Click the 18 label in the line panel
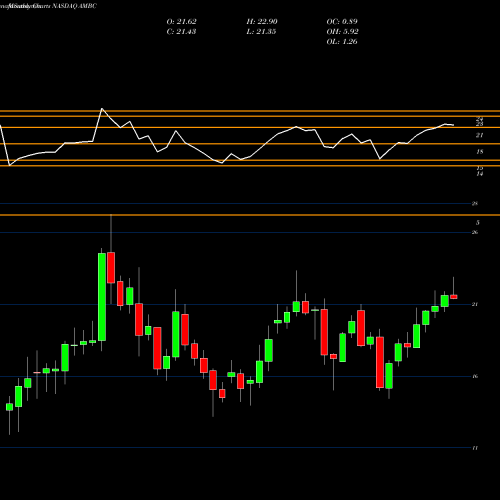The image size is (500, 500). [x=480, y=152]
